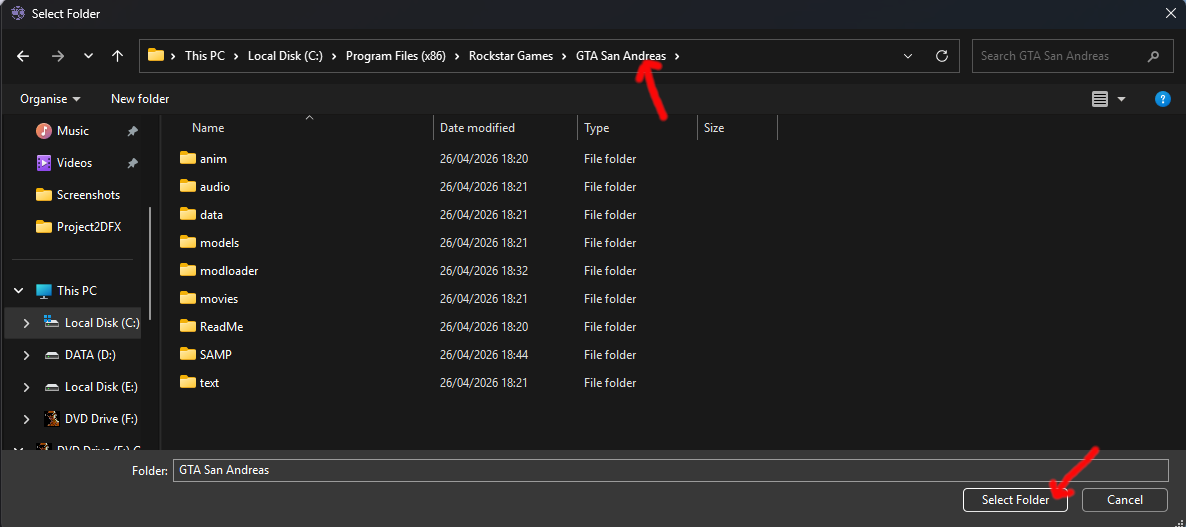Image resolution: width=1186 pixels, height=527 pixels.
Task: Select the anim folder
Action: (213, 159)
